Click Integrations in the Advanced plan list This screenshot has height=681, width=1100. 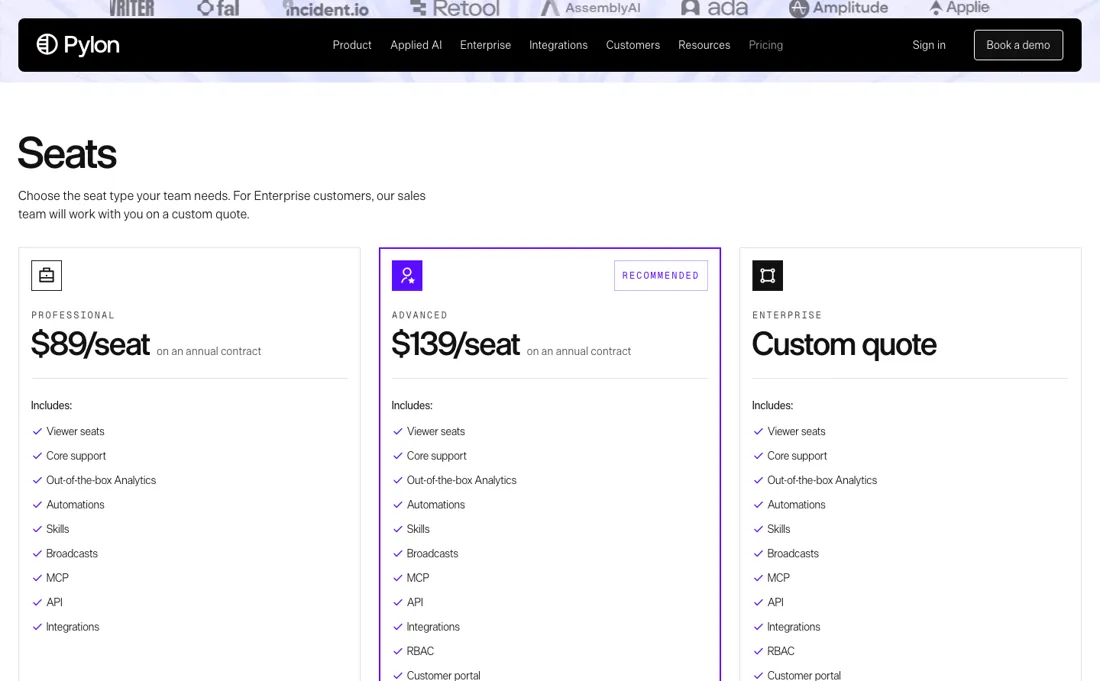[x=434, y=627]
